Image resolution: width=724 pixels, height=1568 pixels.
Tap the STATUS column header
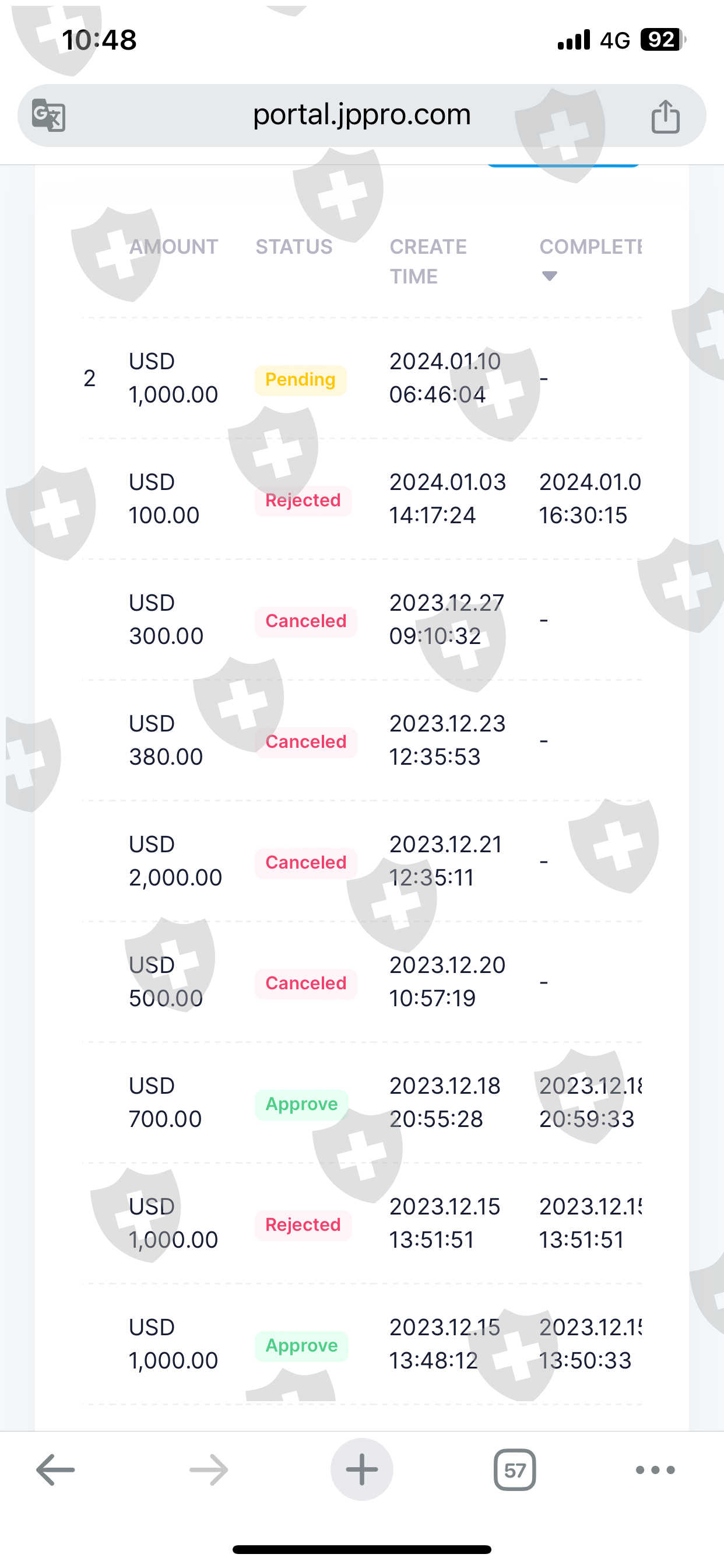(294, 247)
